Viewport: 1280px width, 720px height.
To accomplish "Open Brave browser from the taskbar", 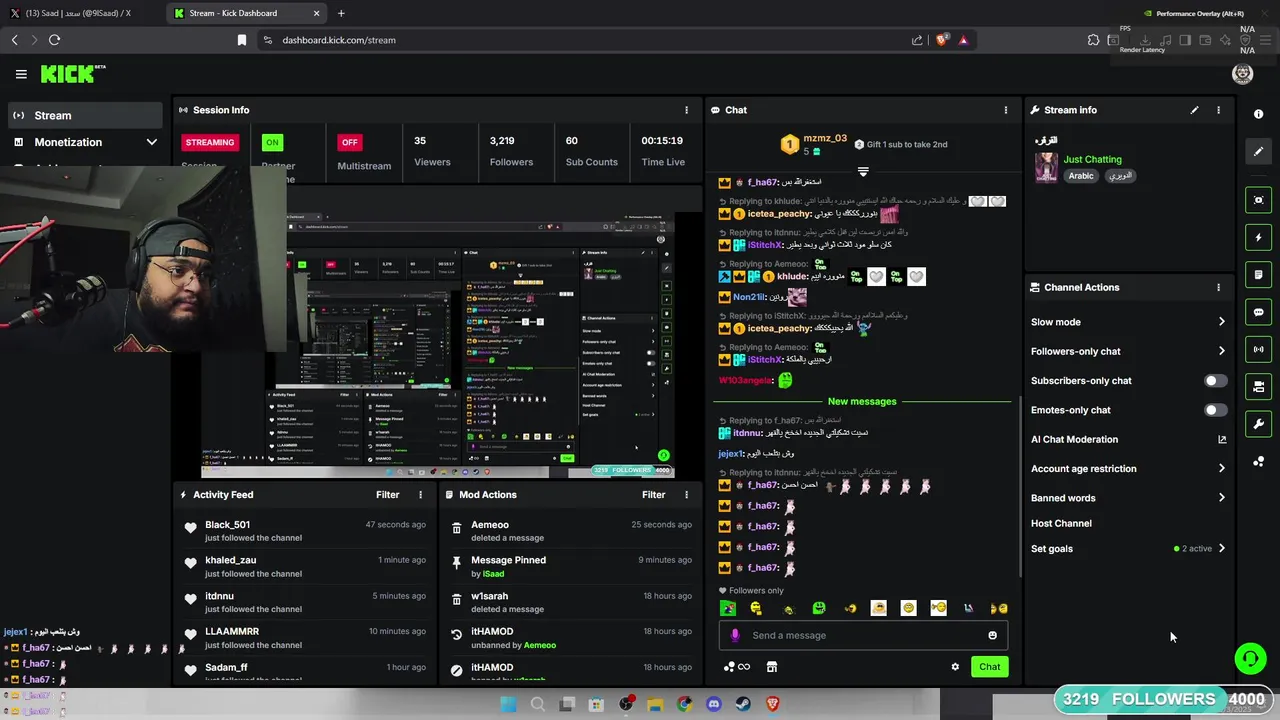I will tap(772, 704).
